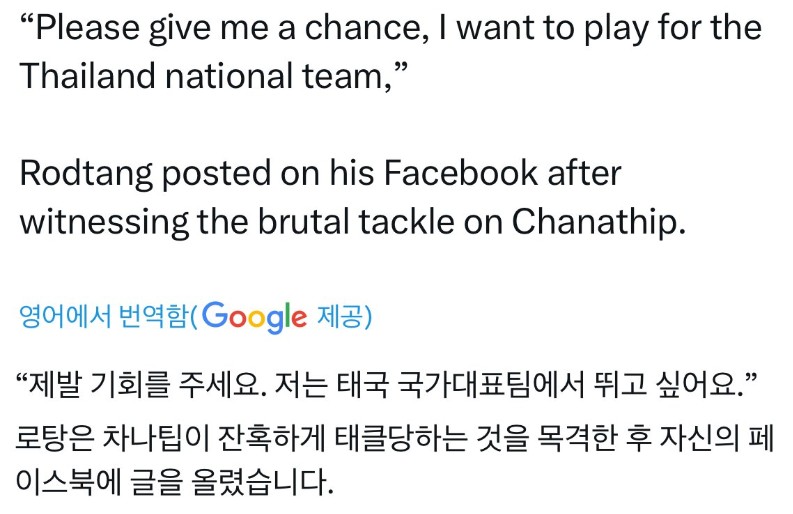Click the word 'witnessing' in English post
The image size is (793, 514).
pyautogui.click(x=104, y=223)
